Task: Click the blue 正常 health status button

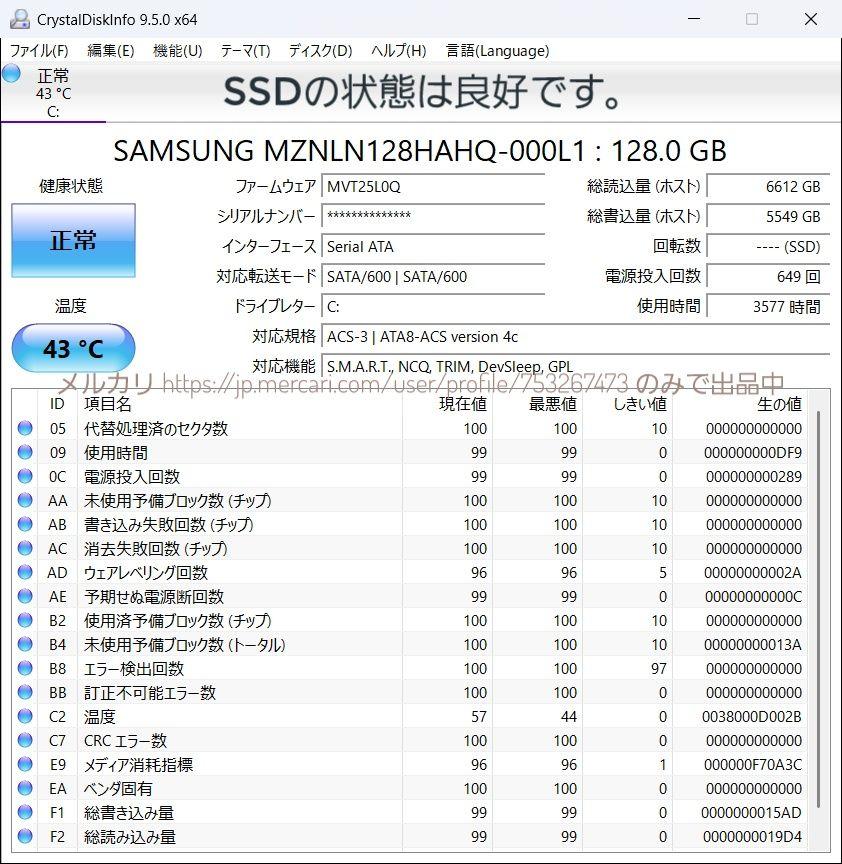Action: [x=73, y=240]
